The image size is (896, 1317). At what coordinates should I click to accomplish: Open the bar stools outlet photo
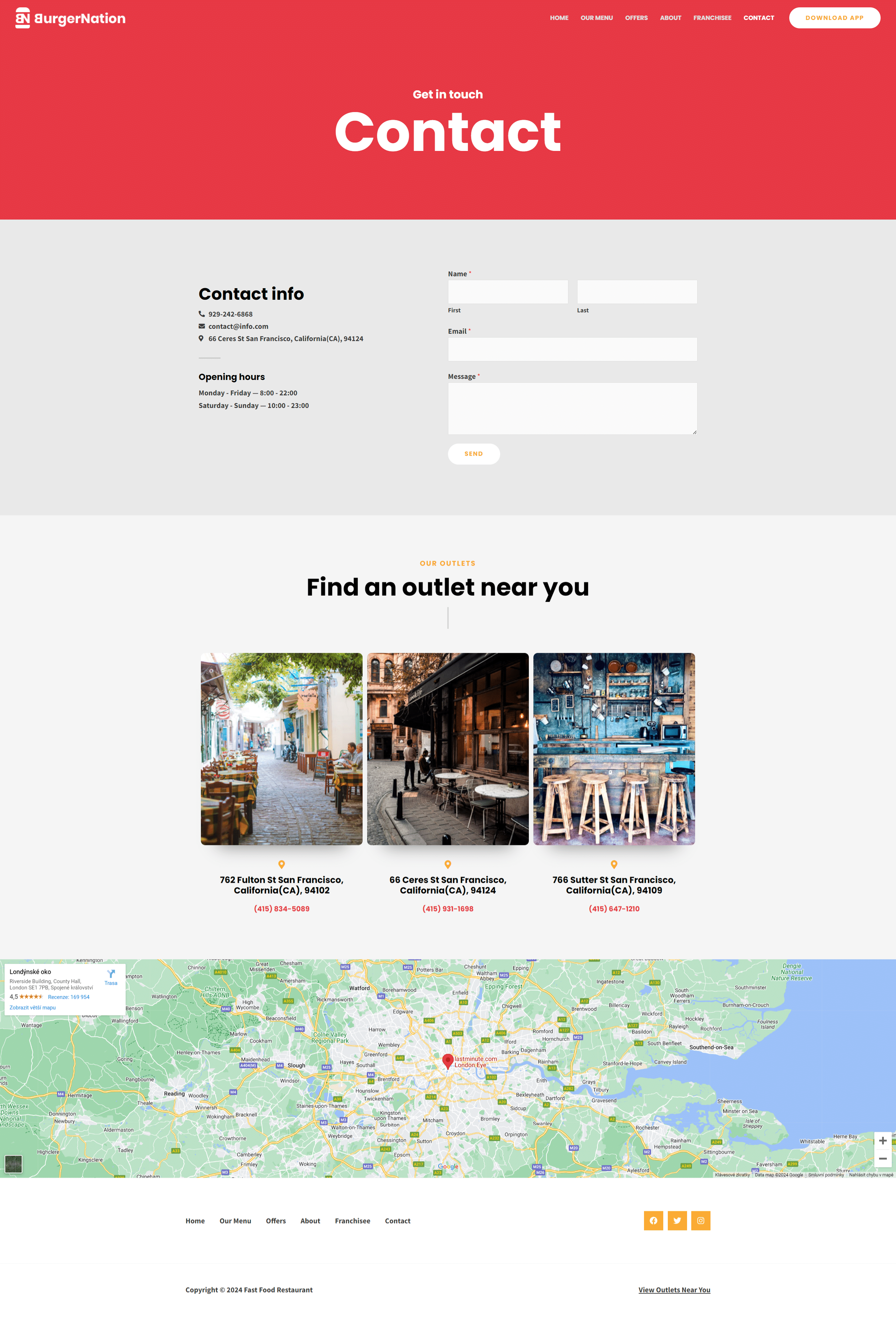point(614,749)
